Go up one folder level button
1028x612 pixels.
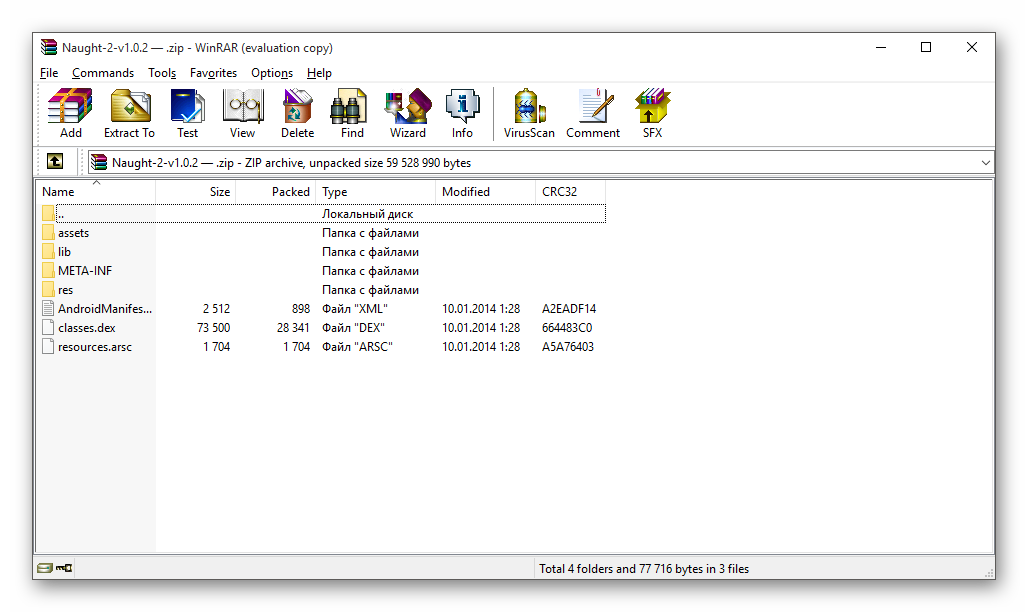[x=55, y=162]
